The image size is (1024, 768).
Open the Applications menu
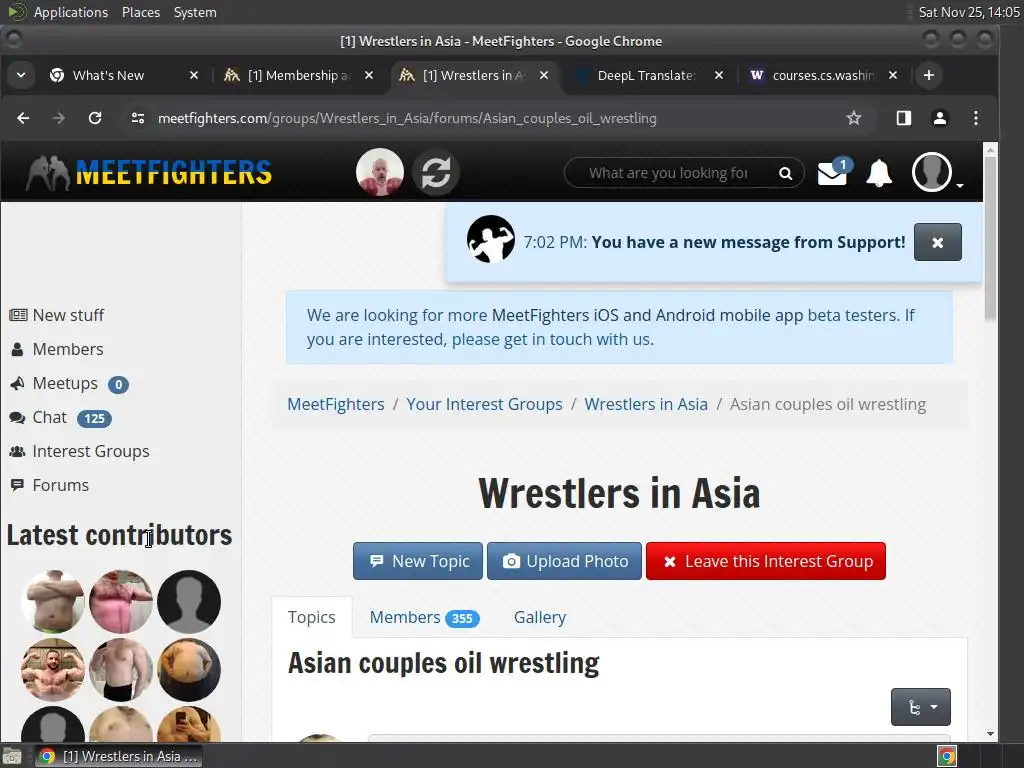[x=71, y=12]
